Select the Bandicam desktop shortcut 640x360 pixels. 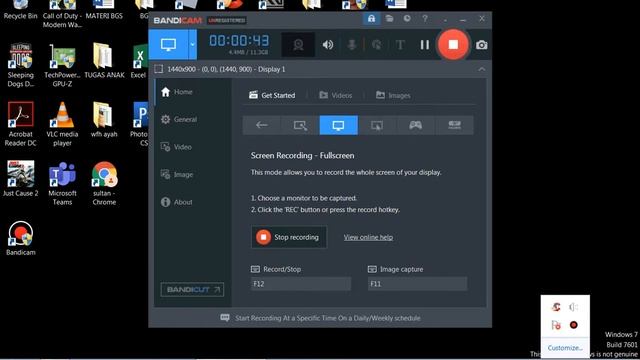click(20, 238)
